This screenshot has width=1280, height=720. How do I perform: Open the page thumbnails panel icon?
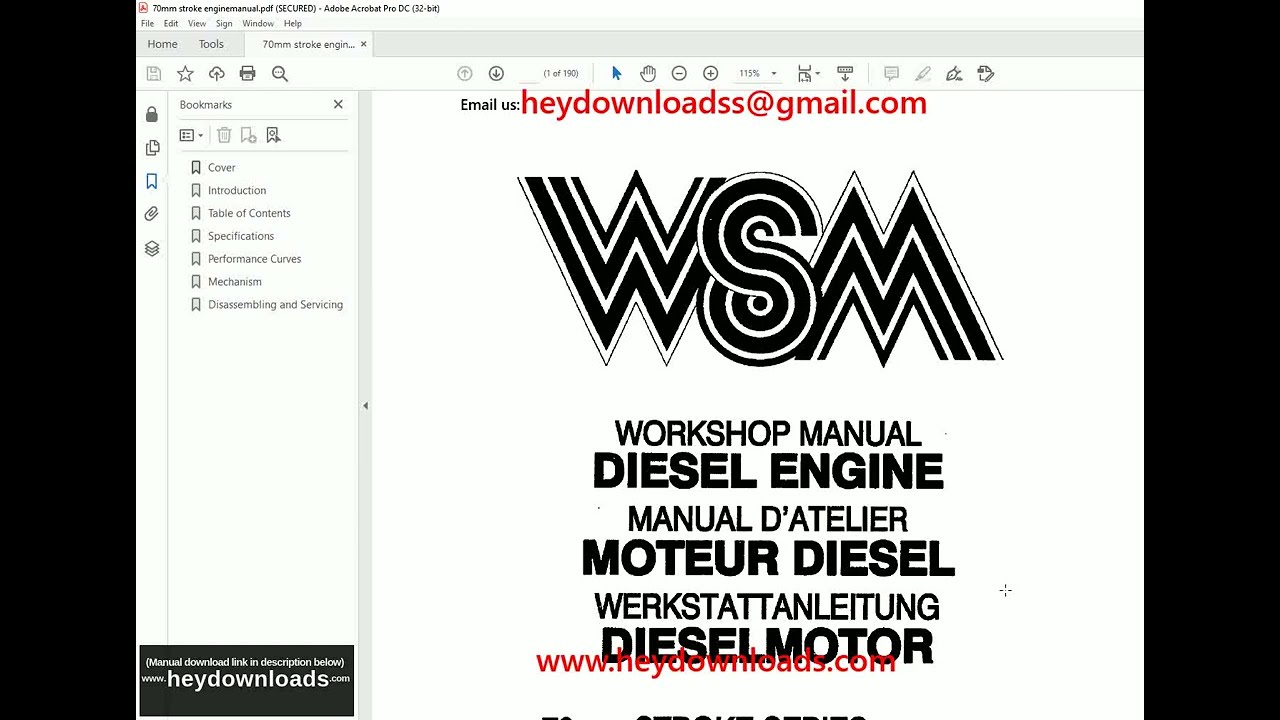[x=152, y=148]
